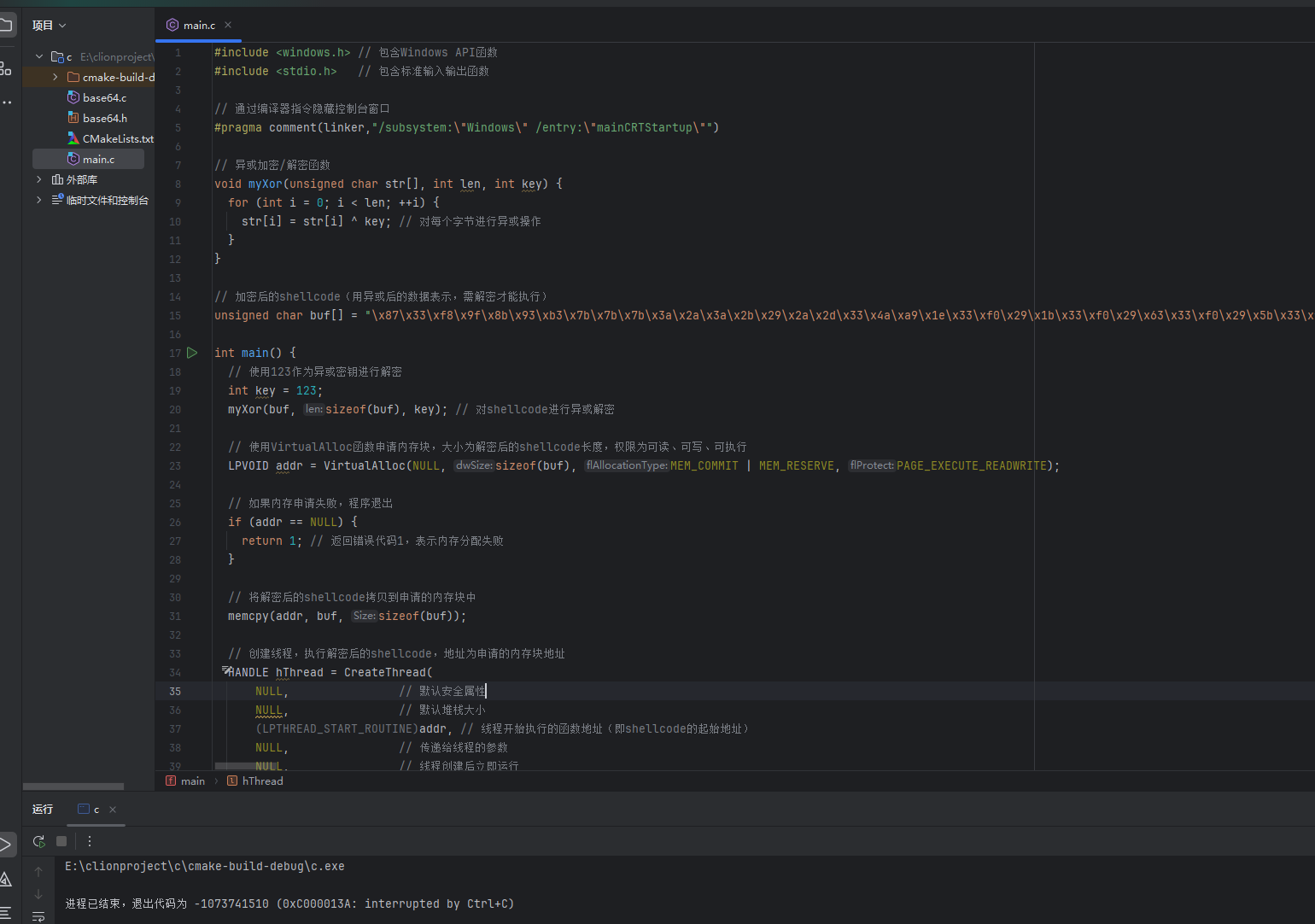
Task: Open base64.c in the project tree
Action: pos(104,97)
